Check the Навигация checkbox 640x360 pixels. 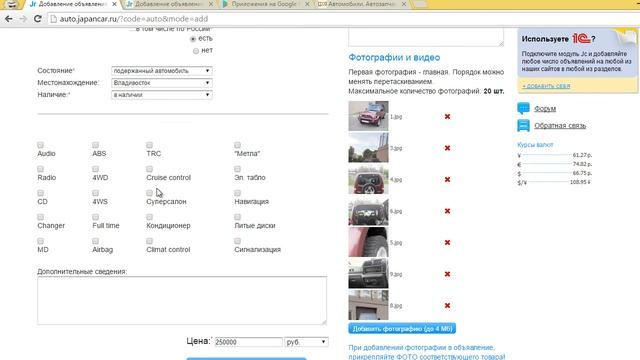pos(238,193)
